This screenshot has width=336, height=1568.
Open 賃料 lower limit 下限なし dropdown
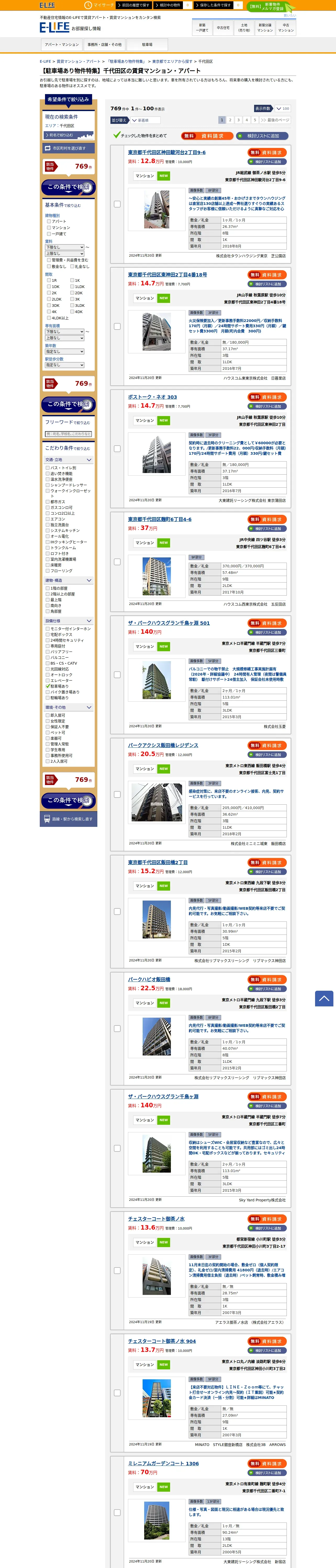point(65,247)
